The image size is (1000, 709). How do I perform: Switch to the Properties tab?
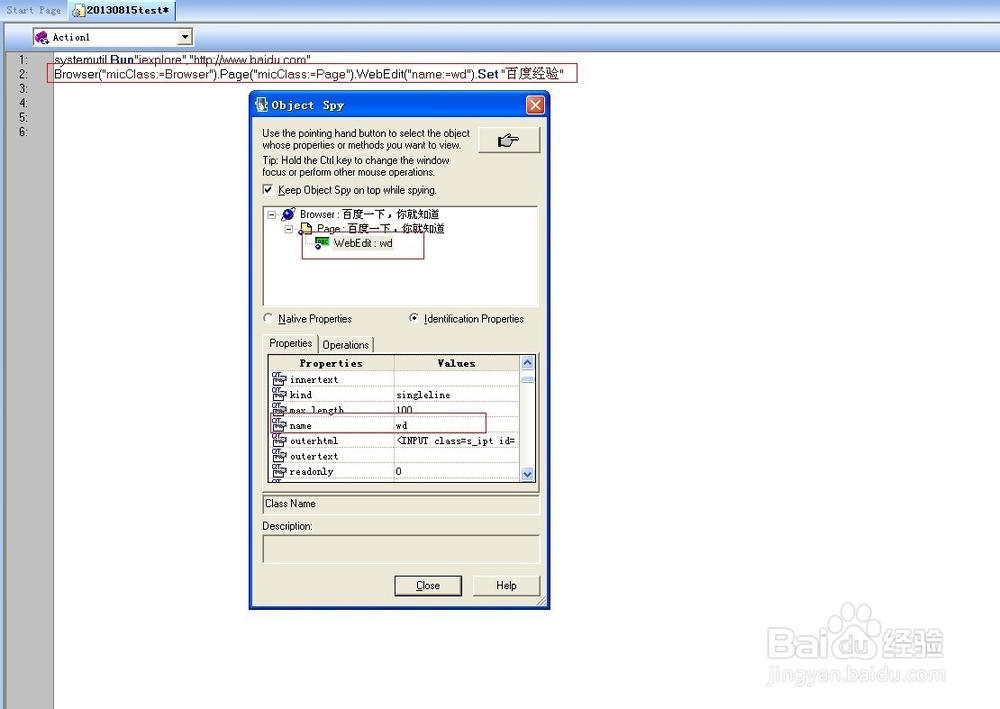pyautogui.click(x=290, y=343)
